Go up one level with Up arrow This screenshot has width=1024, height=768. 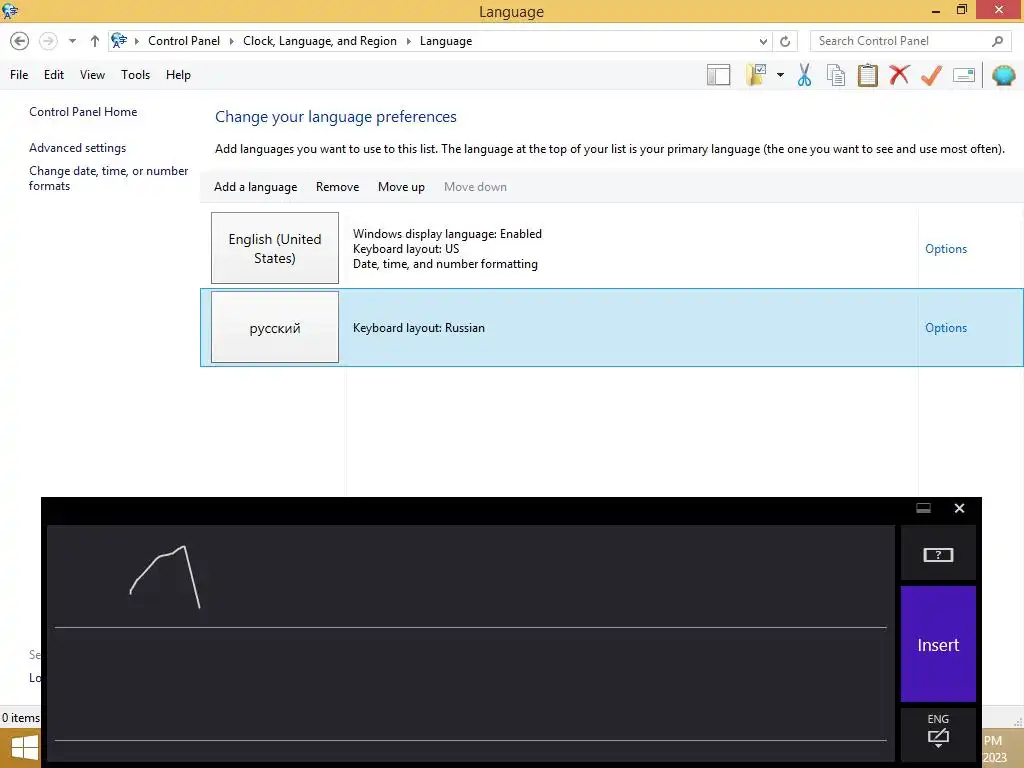pyautogui.click(x=95, y=41)
